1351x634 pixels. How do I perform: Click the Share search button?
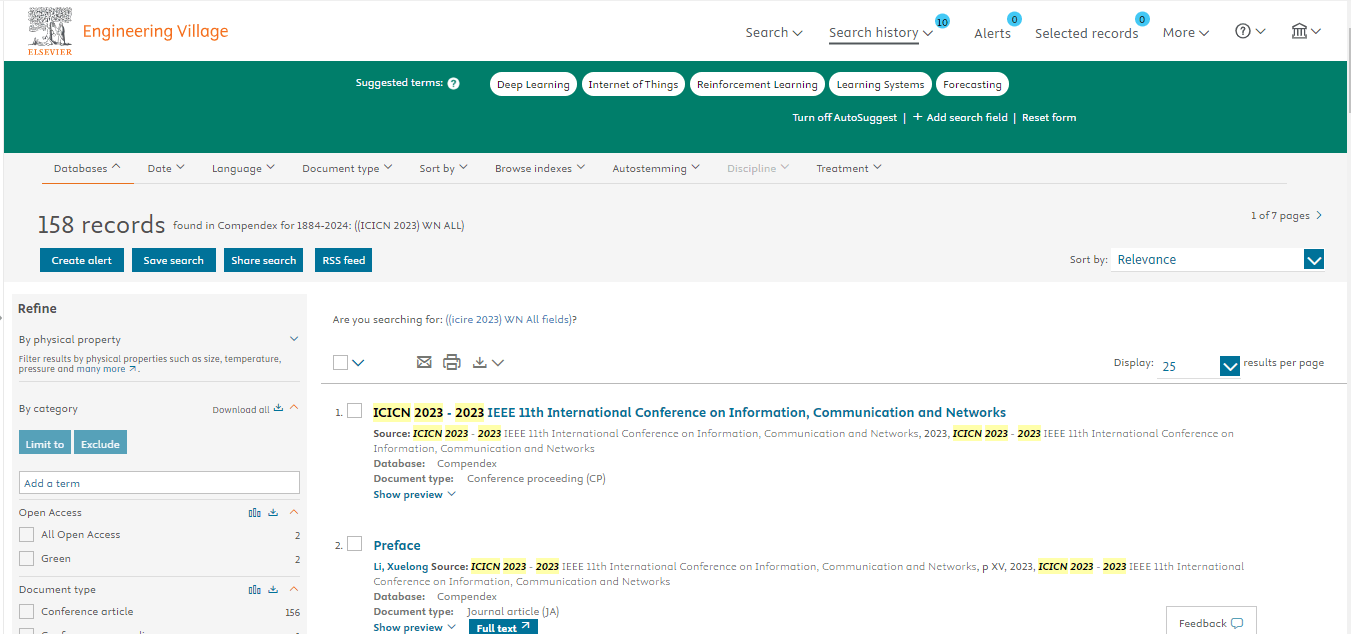point(264,260)
